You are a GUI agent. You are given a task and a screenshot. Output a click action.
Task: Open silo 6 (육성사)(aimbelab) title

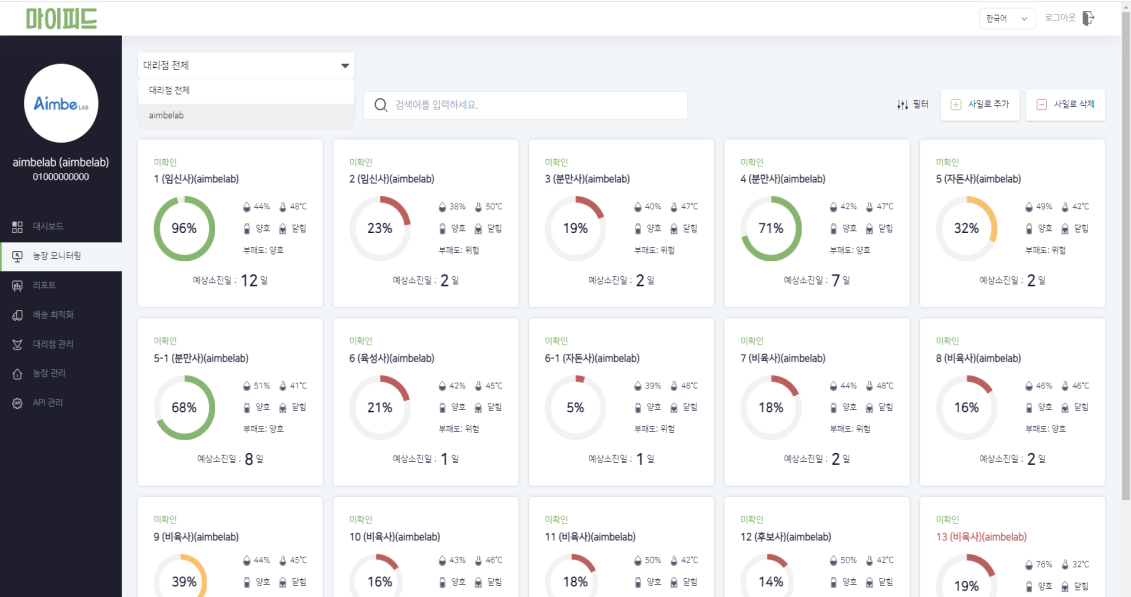coord(392,358)
